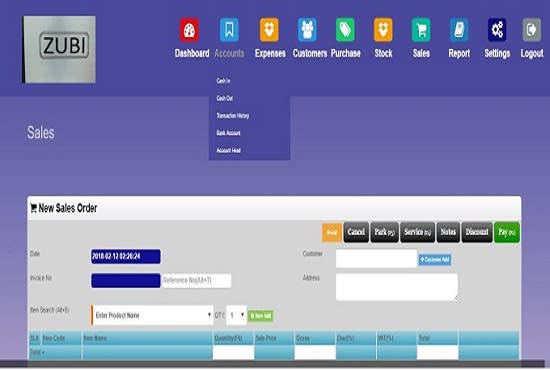Image resolution: width=550 pixels, height=370 pixels.
Task: Click the Date field
Action: pos(126,256)
